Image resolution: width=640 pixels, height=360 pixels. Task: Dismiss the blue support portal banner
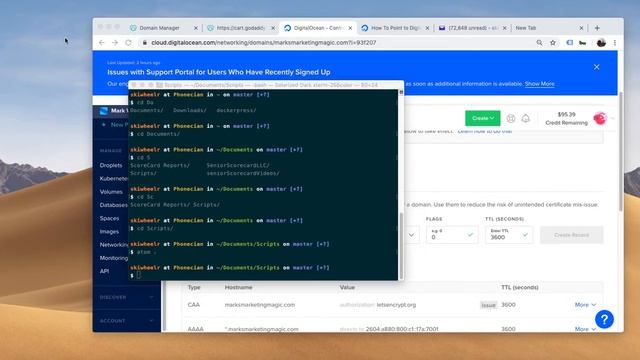coord(596,67)
